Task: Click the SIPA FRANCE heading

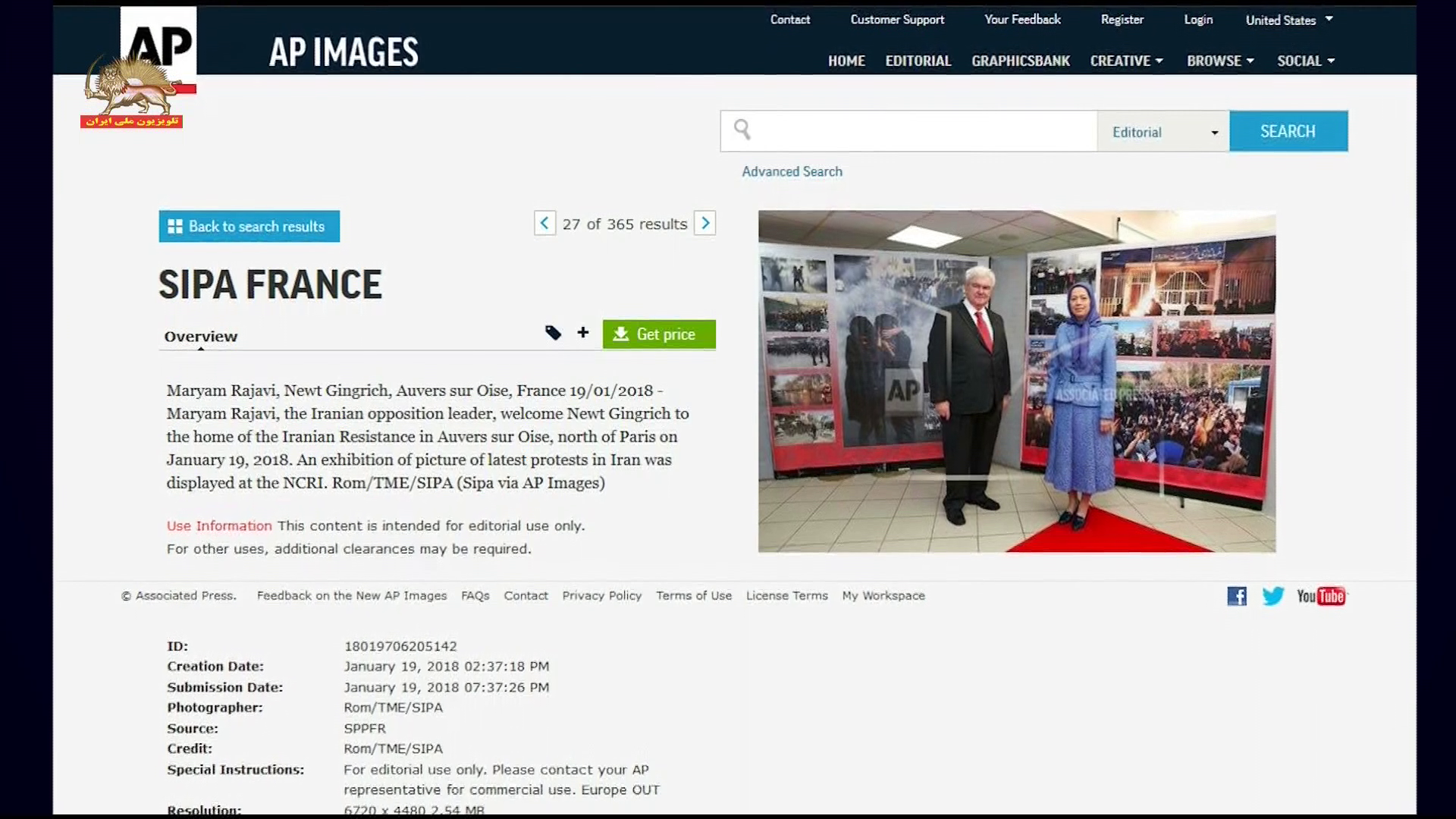Action: tap(270, 285)
